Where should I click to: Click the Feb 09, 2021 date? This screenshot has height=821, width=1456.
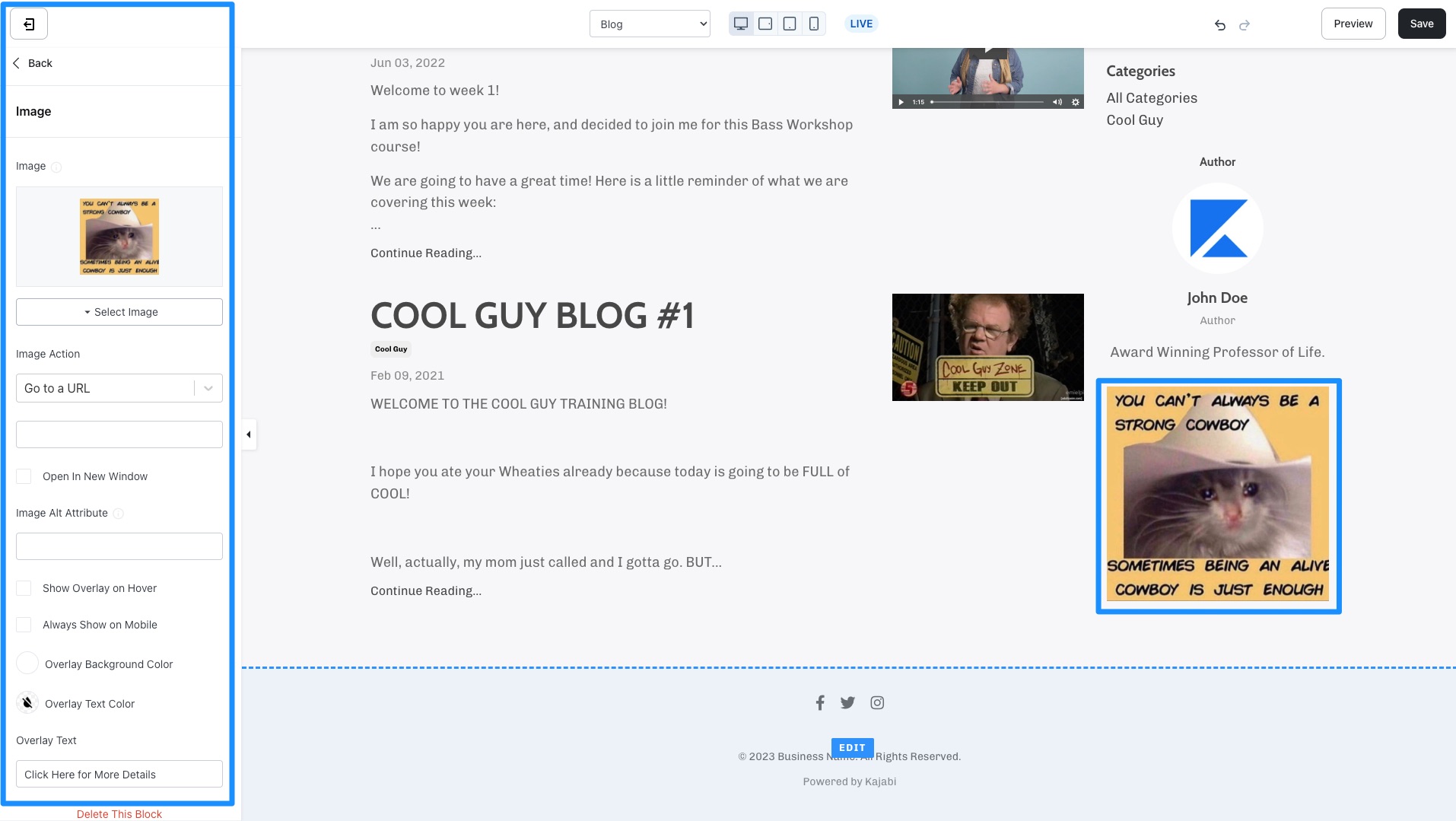[x=407, y=376]
